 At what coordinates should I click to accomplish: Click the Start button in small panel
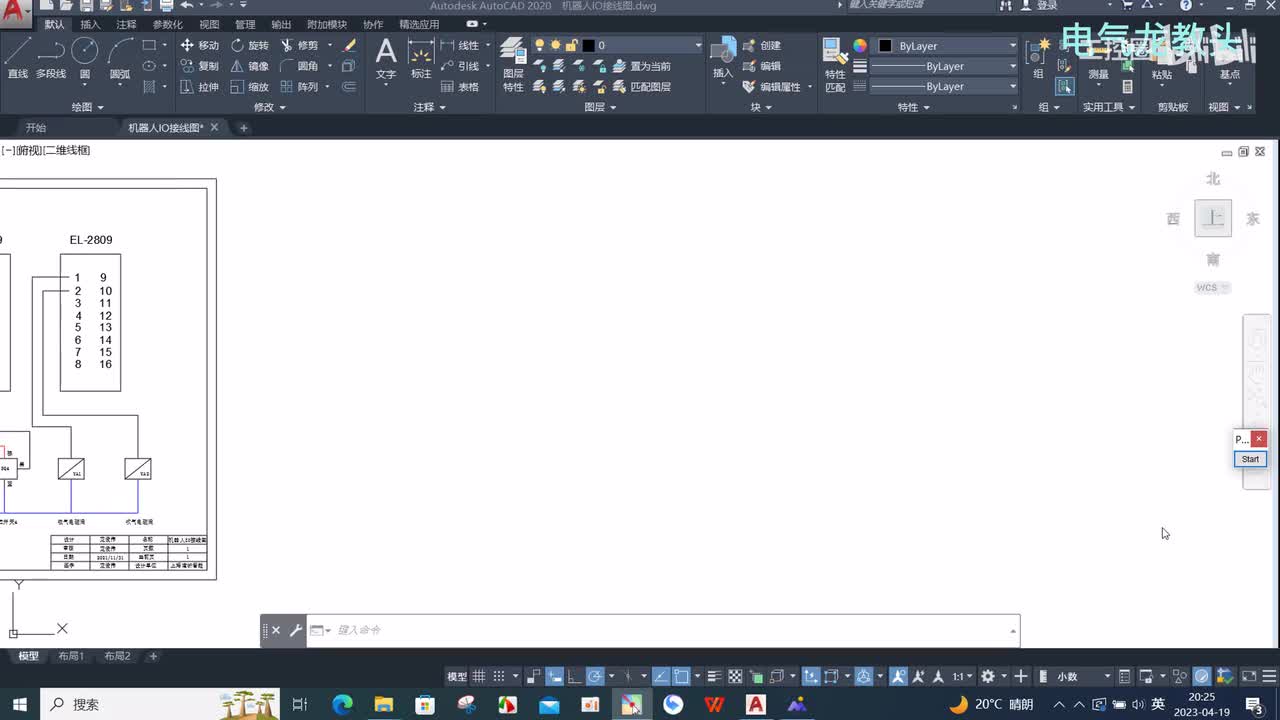(1250, 459)
